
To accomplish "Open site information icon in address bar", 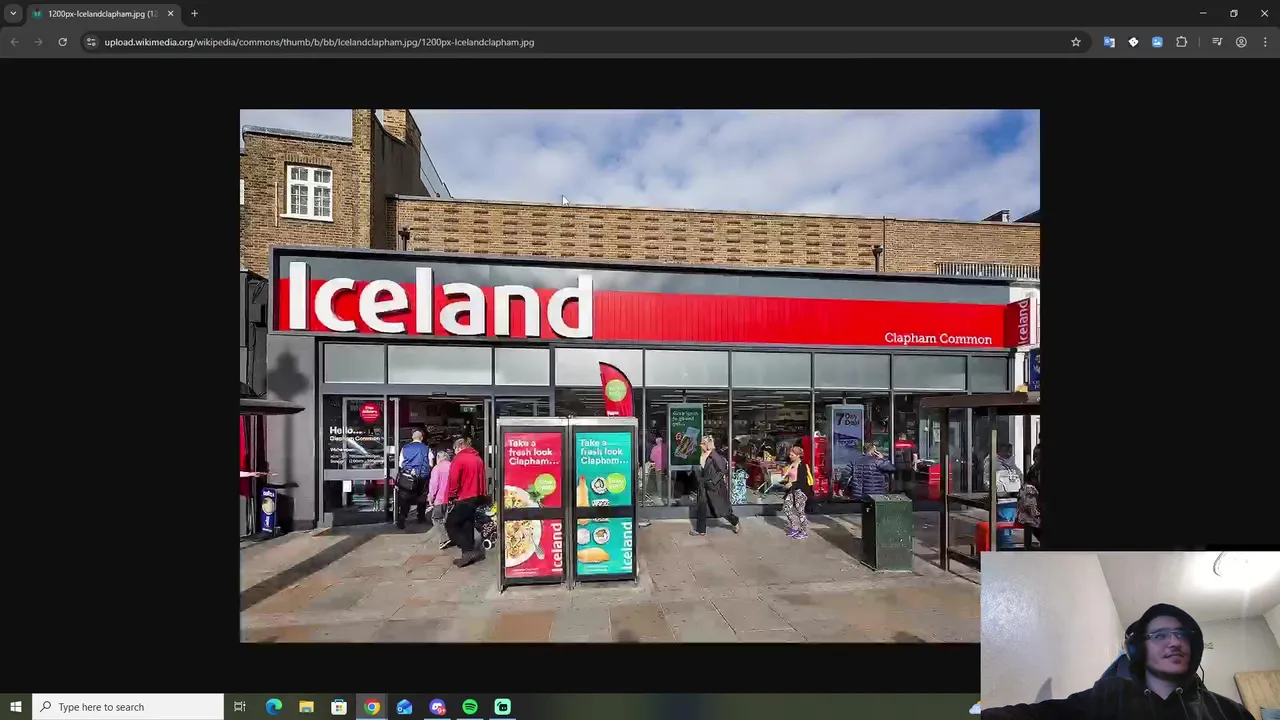I will (91, 42).
